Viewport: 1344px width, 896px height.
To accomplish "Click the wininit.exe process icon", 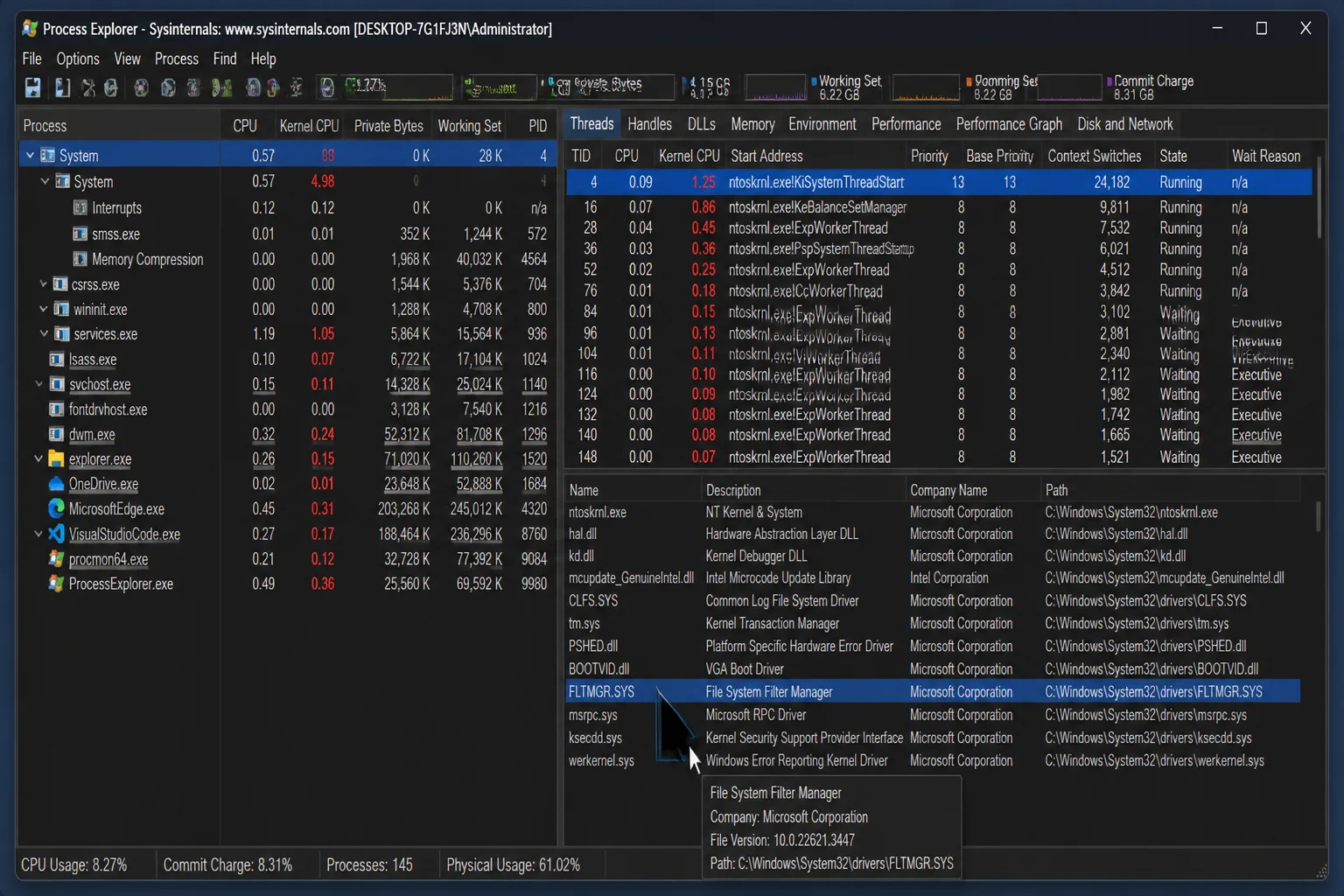I will pos(62,310).
